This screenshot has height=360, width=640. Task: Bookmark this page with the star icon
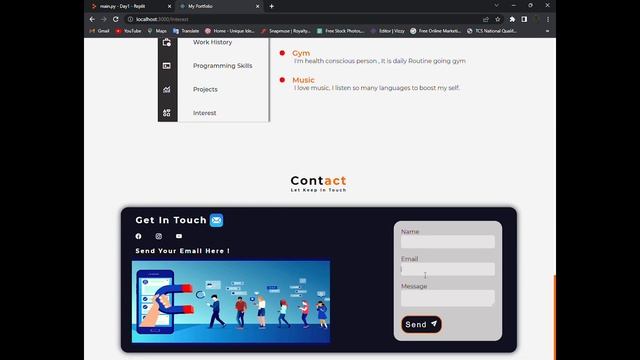point(498,19)
